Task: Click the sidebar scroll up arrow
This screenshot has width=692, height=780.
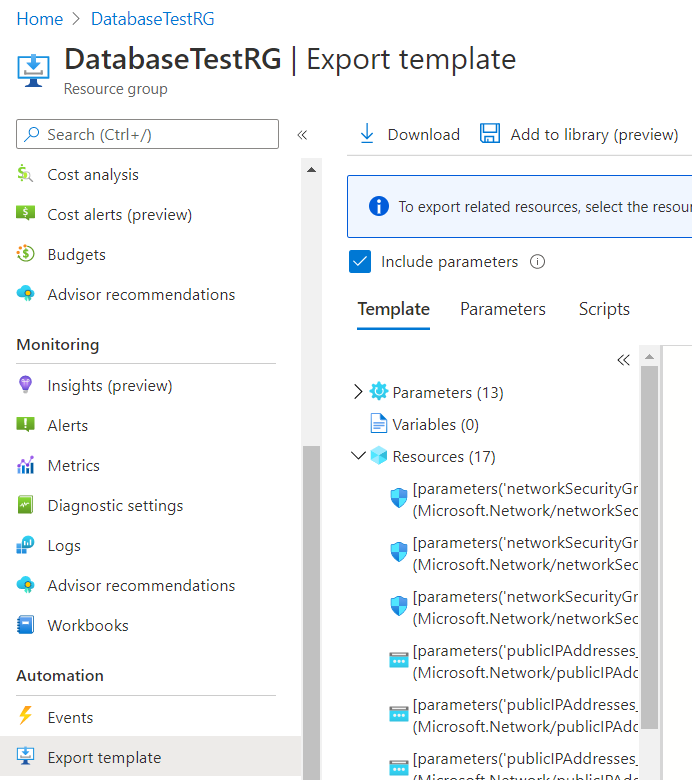Action: point(311,170)
